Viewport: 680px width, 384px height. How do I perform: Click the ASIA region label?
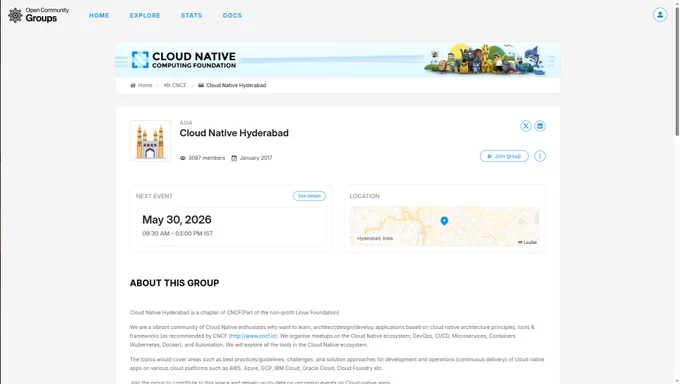pos(186,123)
